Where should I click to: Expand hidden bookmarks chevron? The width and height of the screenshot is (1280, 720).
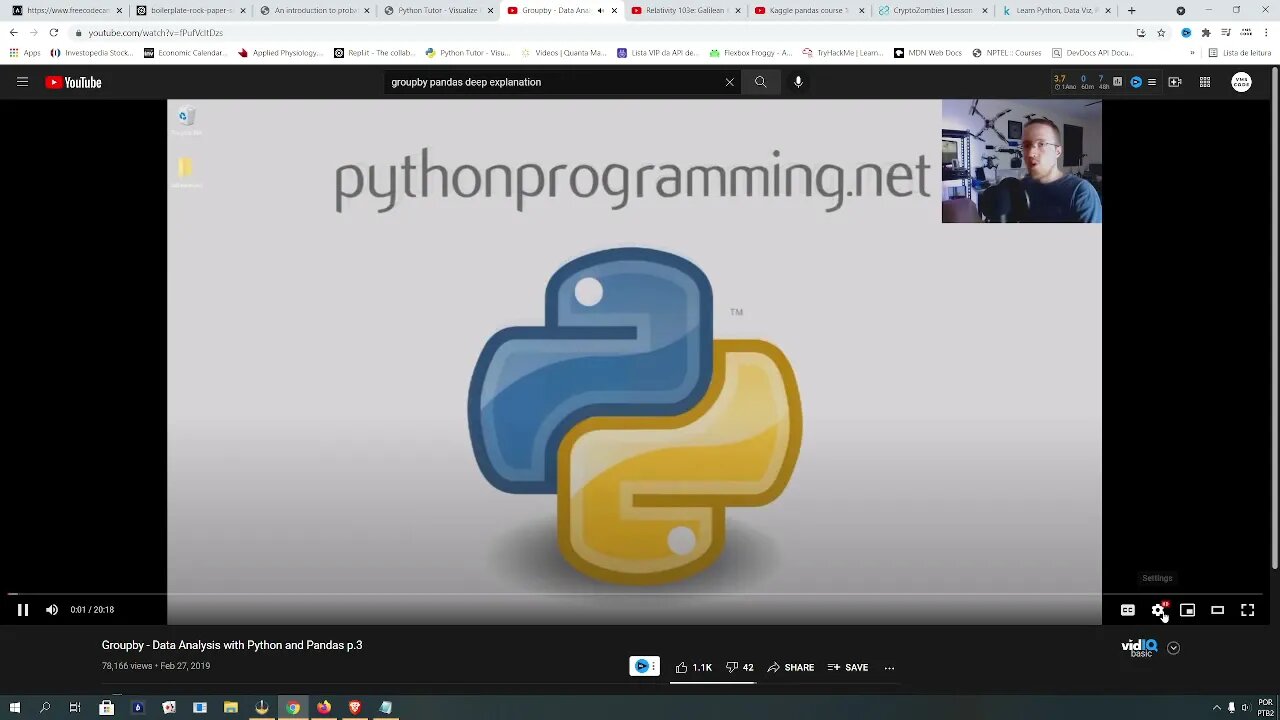tap(1192, 53)
